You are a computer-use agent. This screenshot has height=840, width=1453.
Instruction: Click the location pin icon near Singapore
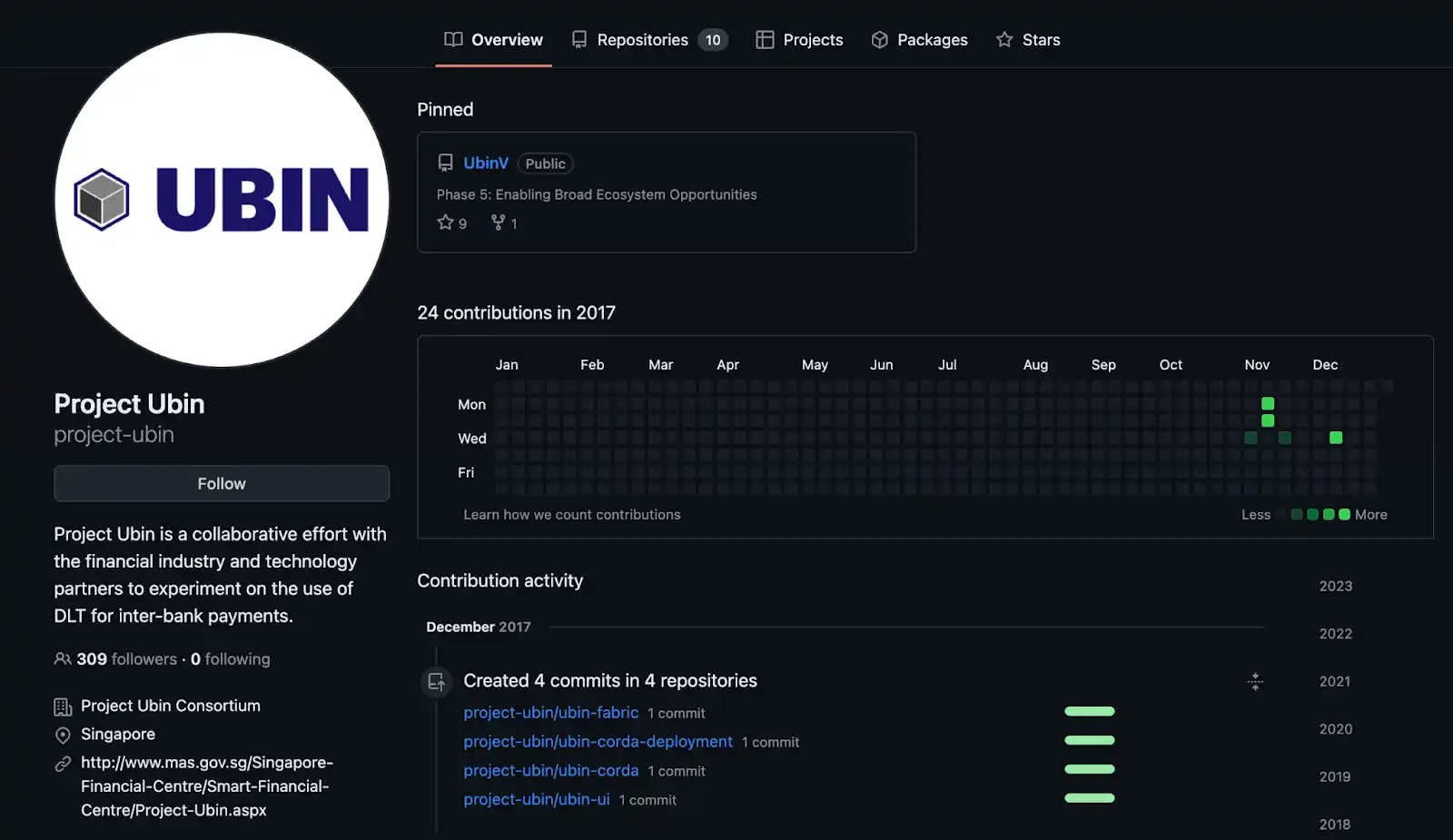tap(63, 735)
